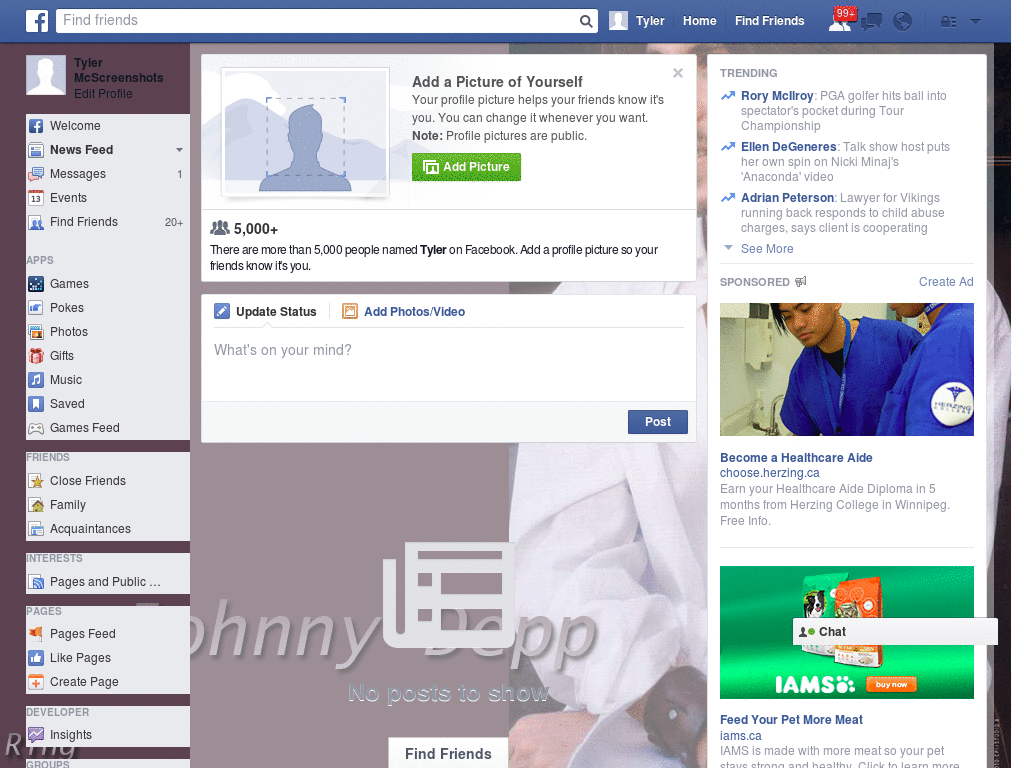The image size is (1024, 768).
Task: Click iams.ca ad URL
Action: click(x=741, y=736)
